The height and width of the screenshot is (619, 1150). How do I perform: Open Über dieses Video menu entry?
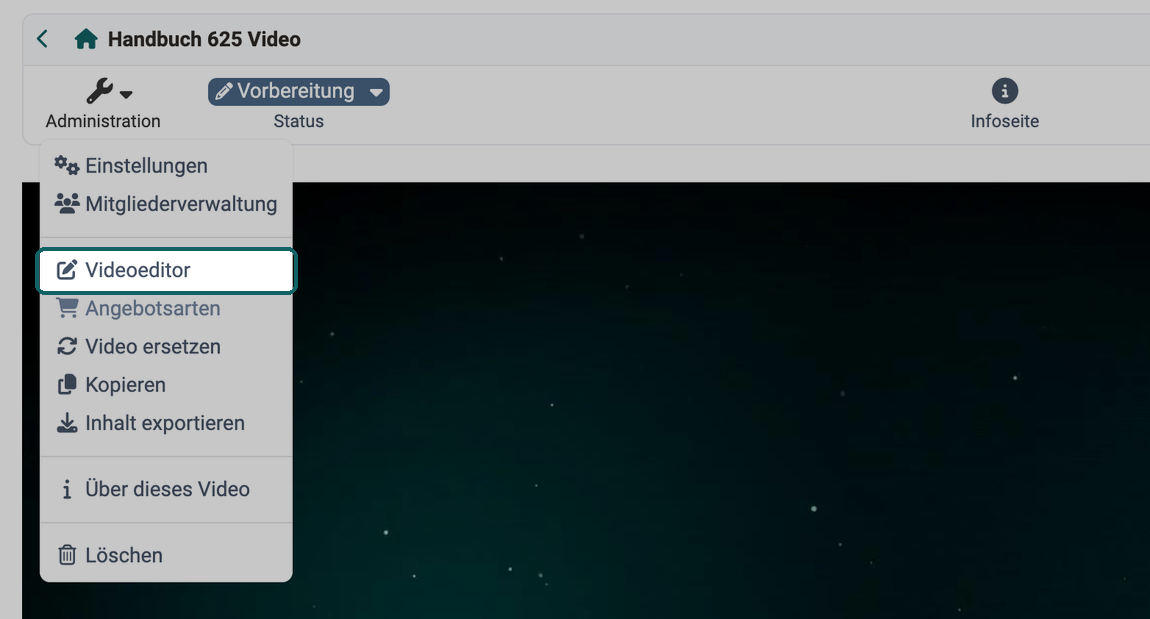(166, 489)
